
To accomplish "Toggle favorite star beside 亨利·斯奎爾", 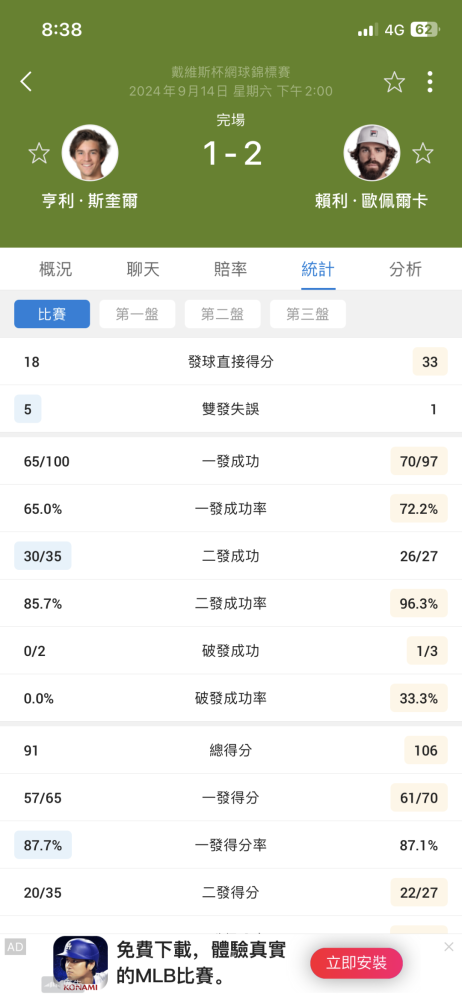I will coord(39,153).
